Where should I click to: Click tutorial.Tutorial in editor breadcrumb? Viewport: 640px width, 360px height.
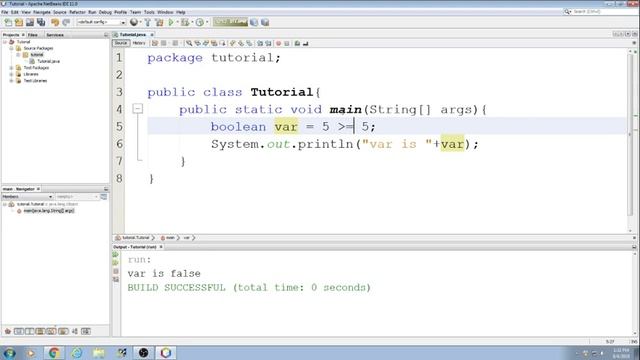point(136,238)
